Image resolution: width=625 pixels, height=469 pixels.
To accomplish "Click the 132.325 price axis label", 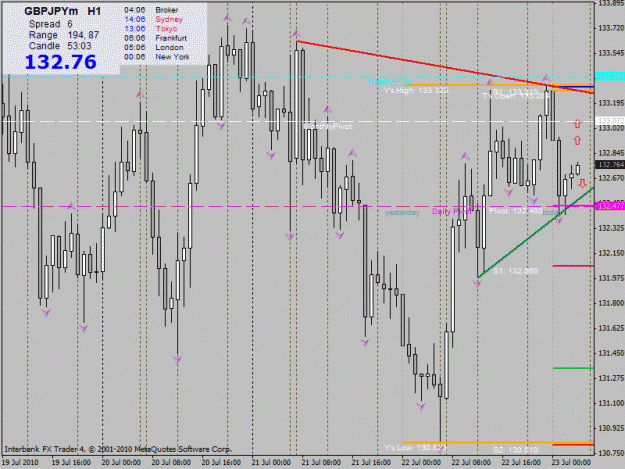I will tap(611, 228).
